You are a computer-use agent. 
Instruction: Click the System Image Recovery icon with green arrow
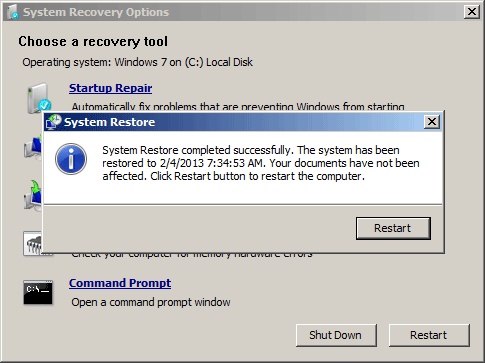(x=33, y=196)
